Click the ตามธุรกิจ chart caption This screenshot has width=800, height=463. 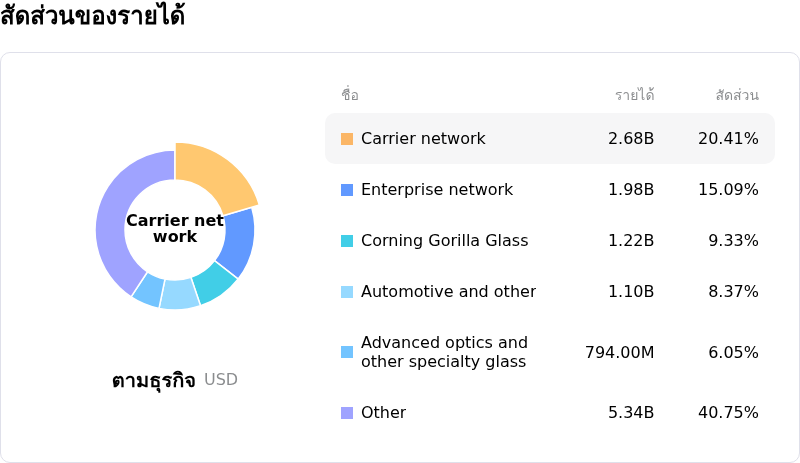(x=153, y=380)
